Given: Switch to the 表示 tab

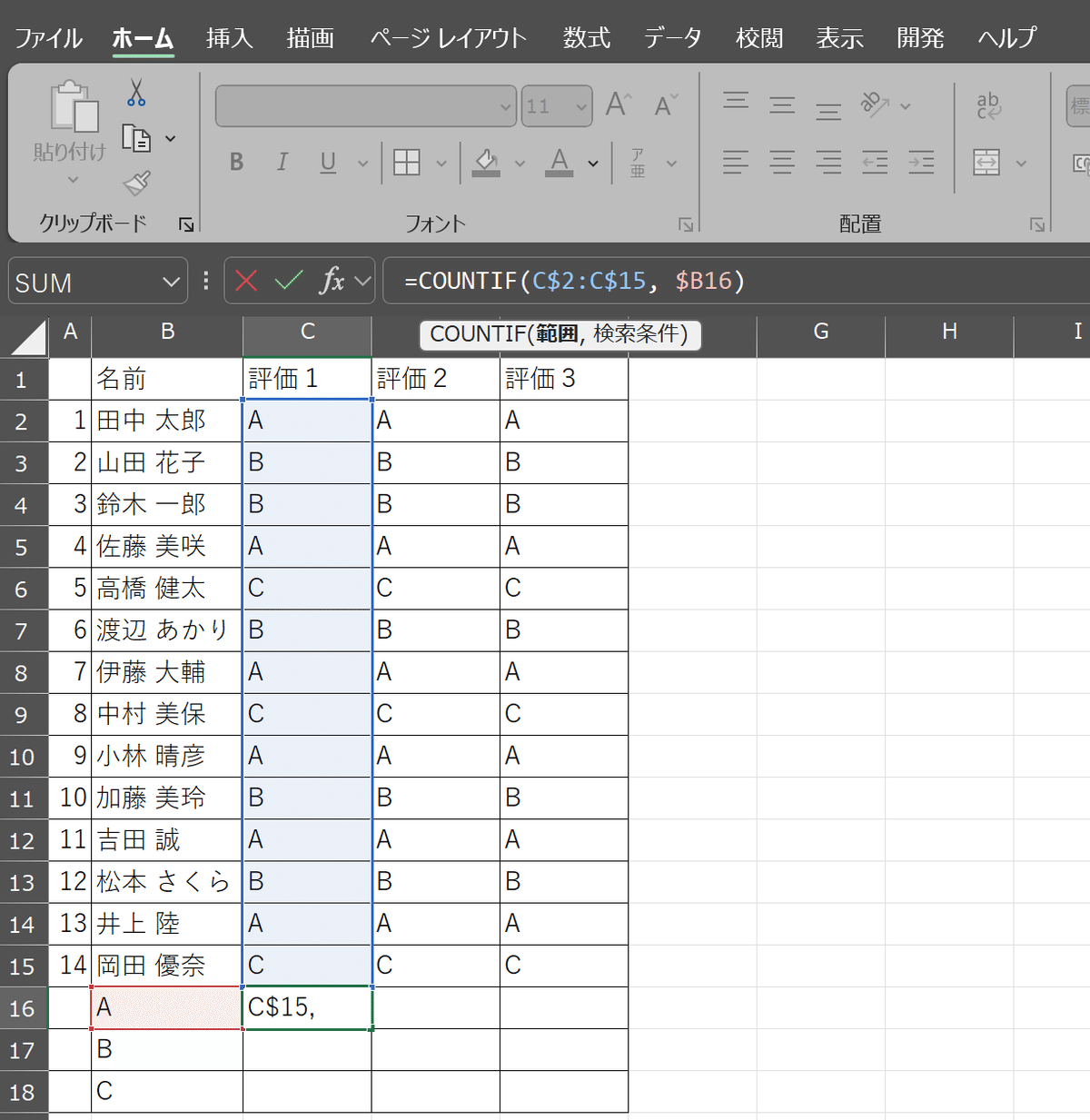Looking at the screenshot, I should click(x=839, y=38).
